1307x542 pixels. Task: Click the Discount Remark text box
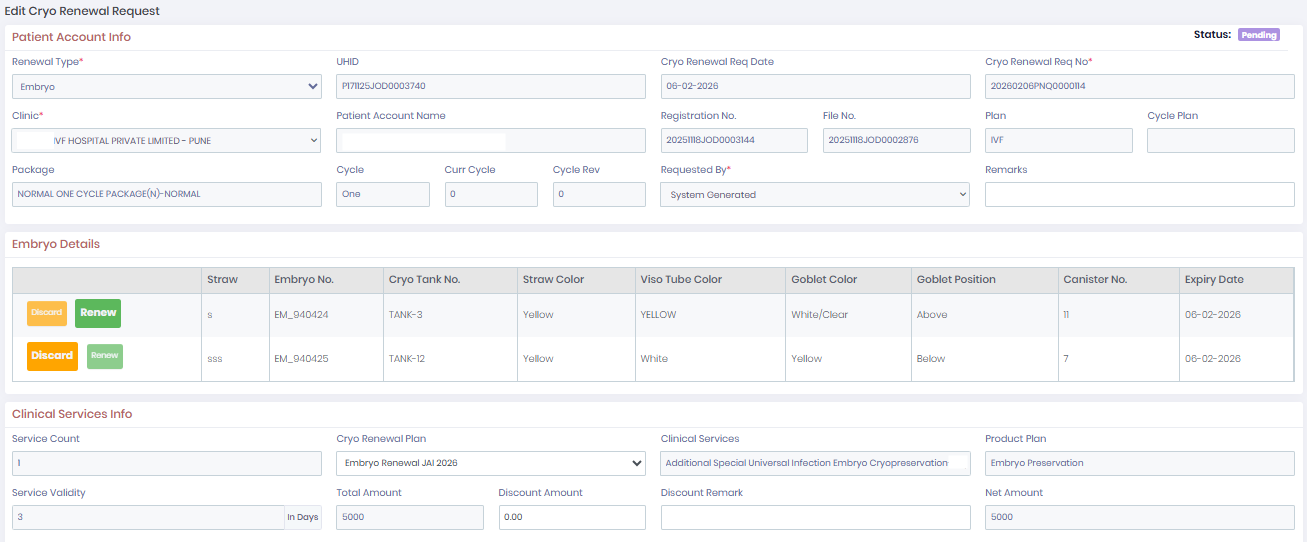click(815, 517)
